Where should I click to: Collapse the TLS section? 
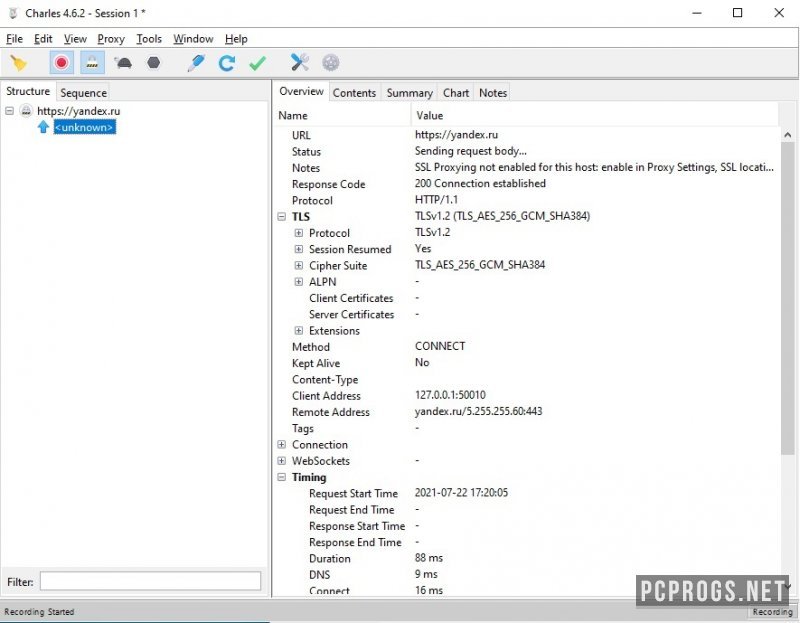pos(282,216)
